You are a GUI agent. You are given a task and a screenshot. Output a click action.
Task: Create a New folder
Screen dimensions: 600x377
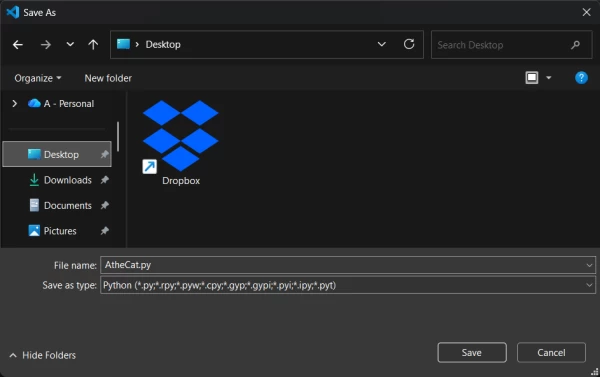(x=108, y=78)
